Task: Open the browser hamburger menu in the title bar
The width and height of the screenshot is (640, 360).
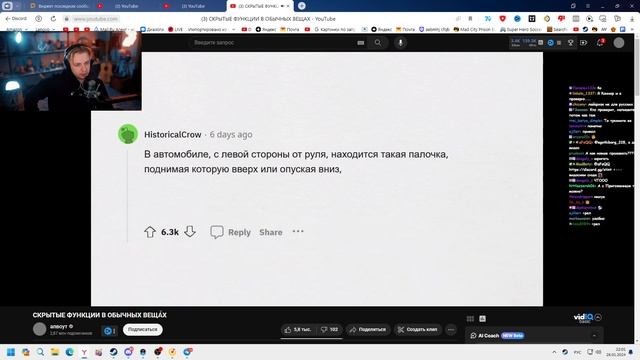Action: pyautogui.click(x=588, y=6)
